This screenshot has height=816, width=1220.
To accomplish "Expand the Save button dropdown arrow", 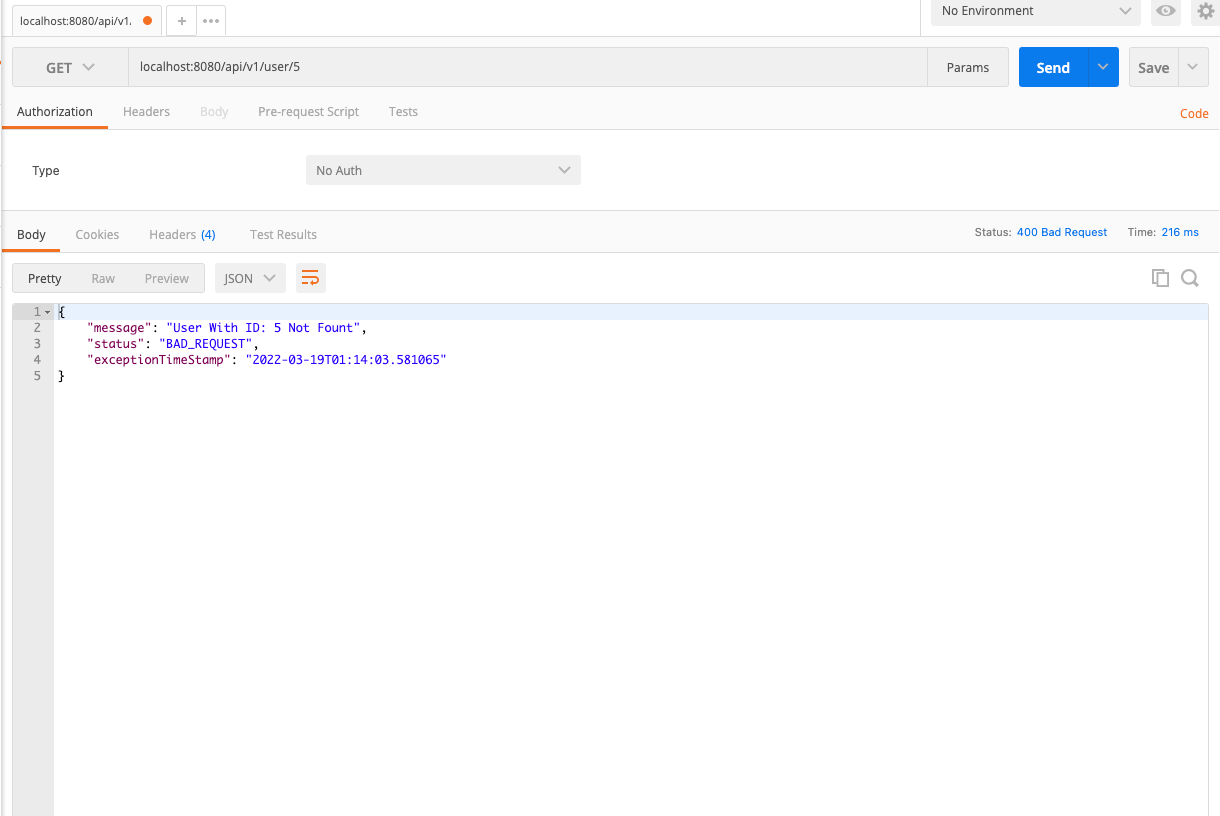I will [x=1193, y=67].
